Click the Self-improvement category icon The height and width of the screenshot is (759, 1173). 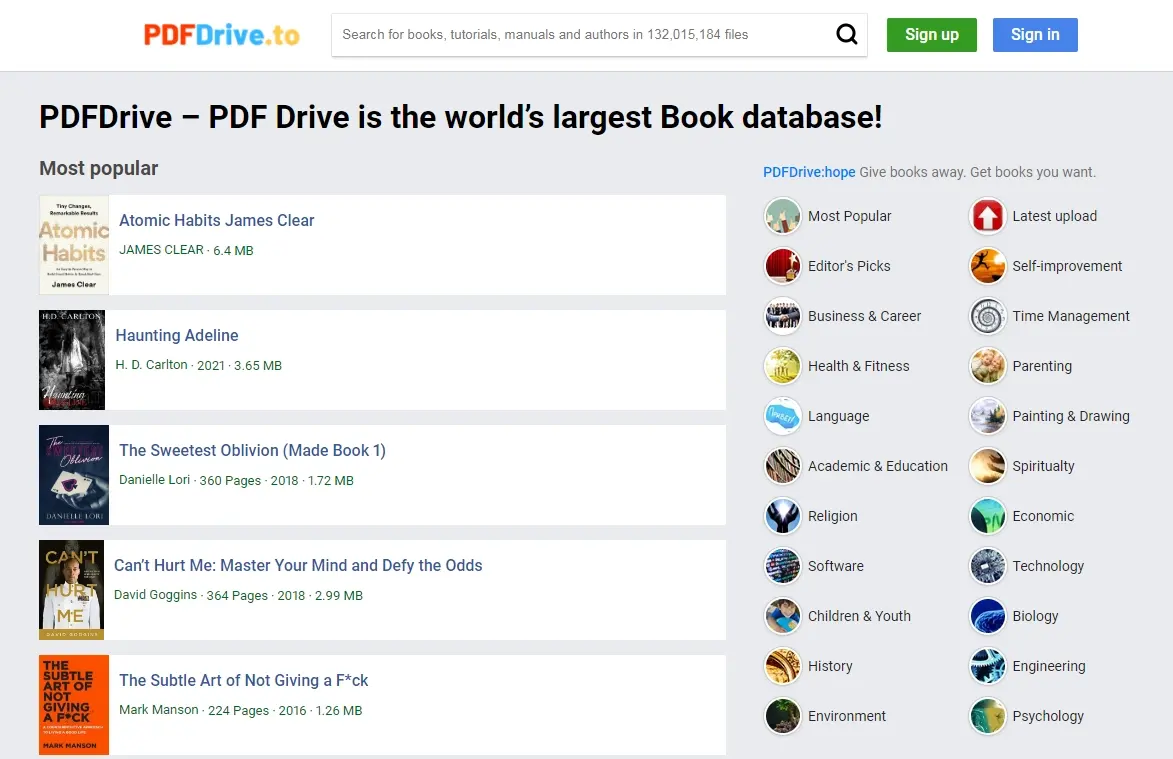point(987,266)
